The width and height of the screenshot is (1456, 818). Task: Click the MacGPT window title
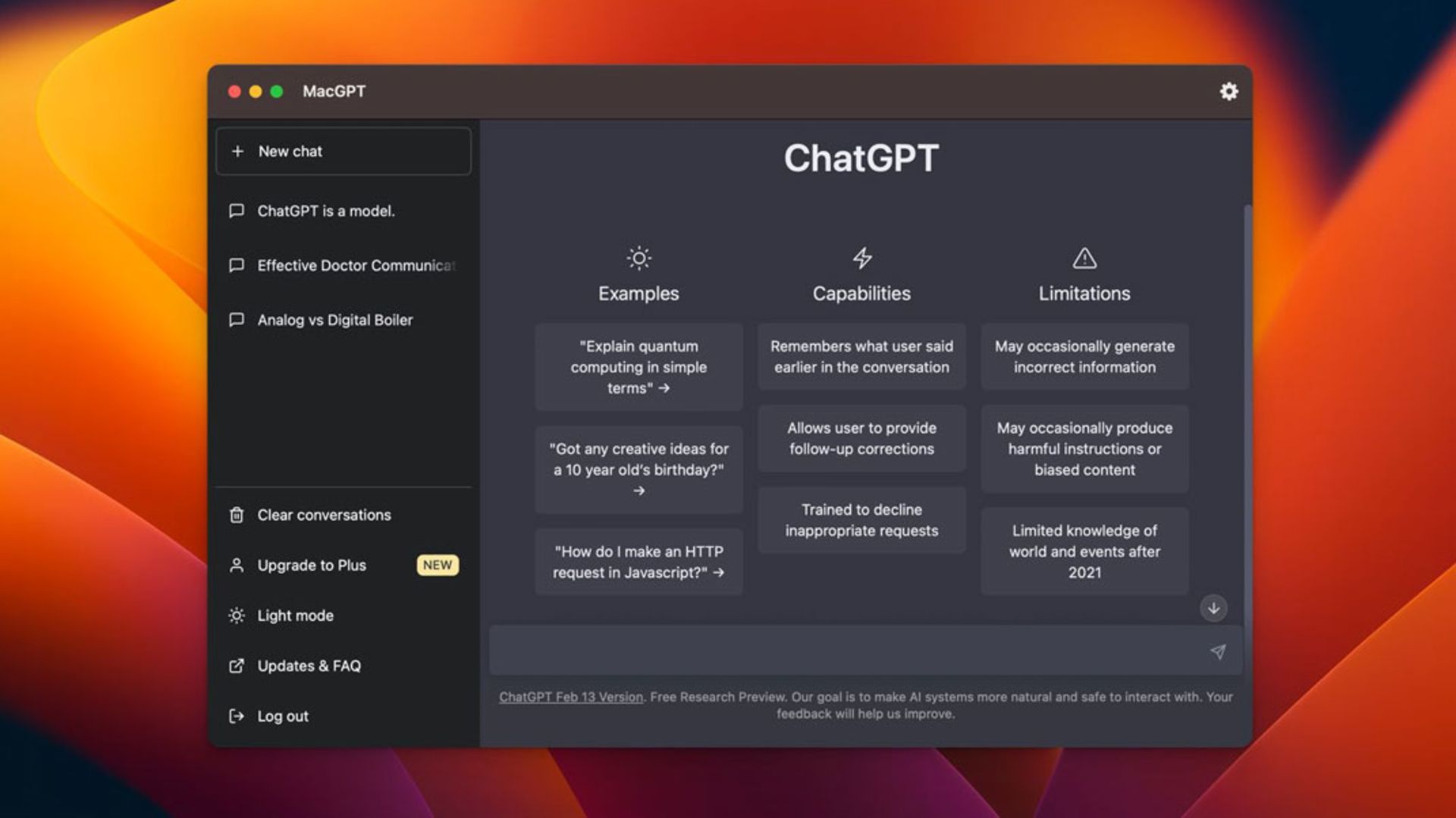334,91
